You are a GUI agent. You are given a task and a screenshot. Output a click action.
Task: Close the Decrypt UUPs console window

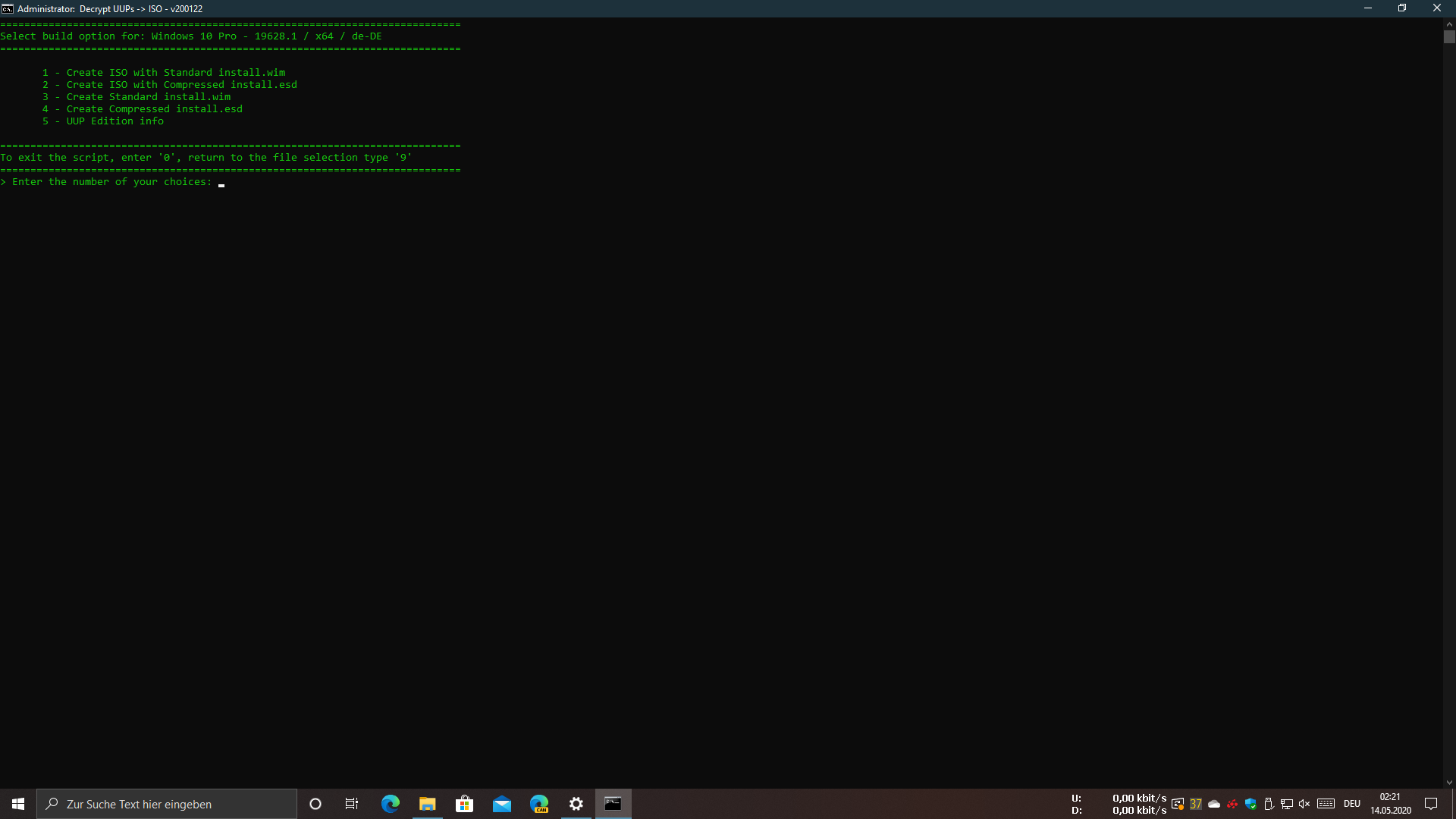tap(1437, 8)
